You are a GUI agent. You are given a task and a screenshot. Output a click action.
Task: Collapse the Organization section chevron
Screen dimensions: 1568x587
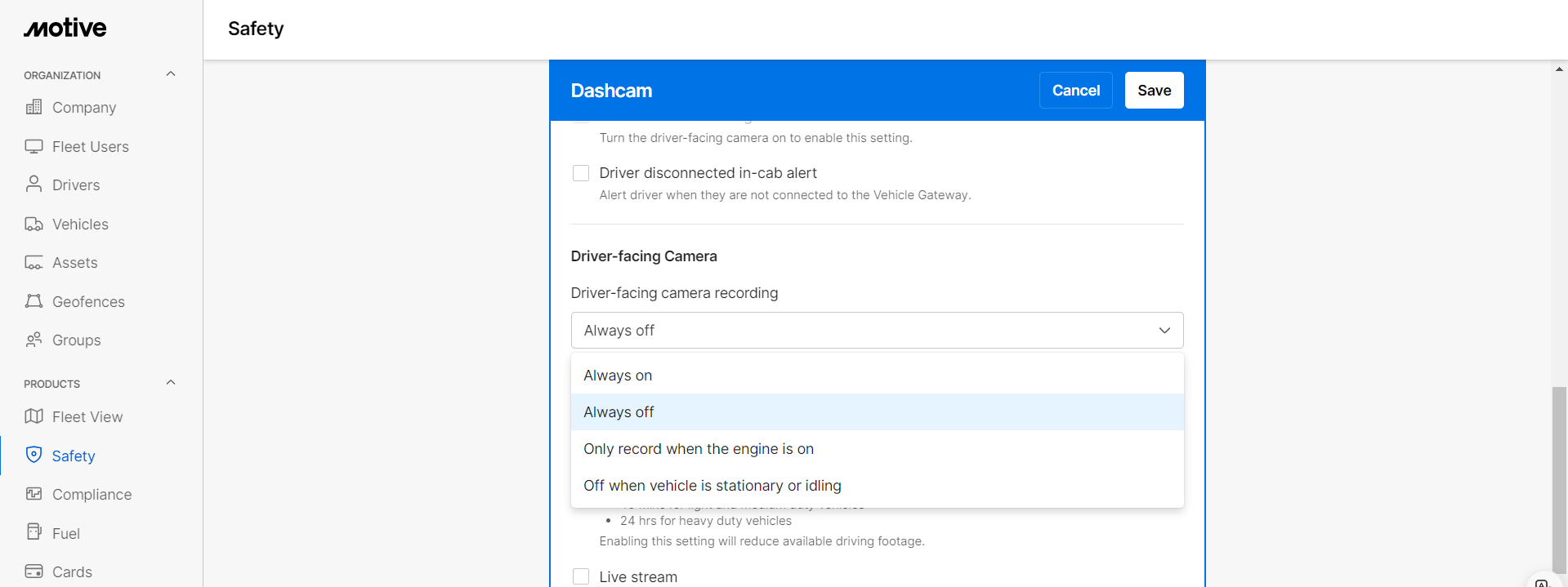[x=171, y=74]
